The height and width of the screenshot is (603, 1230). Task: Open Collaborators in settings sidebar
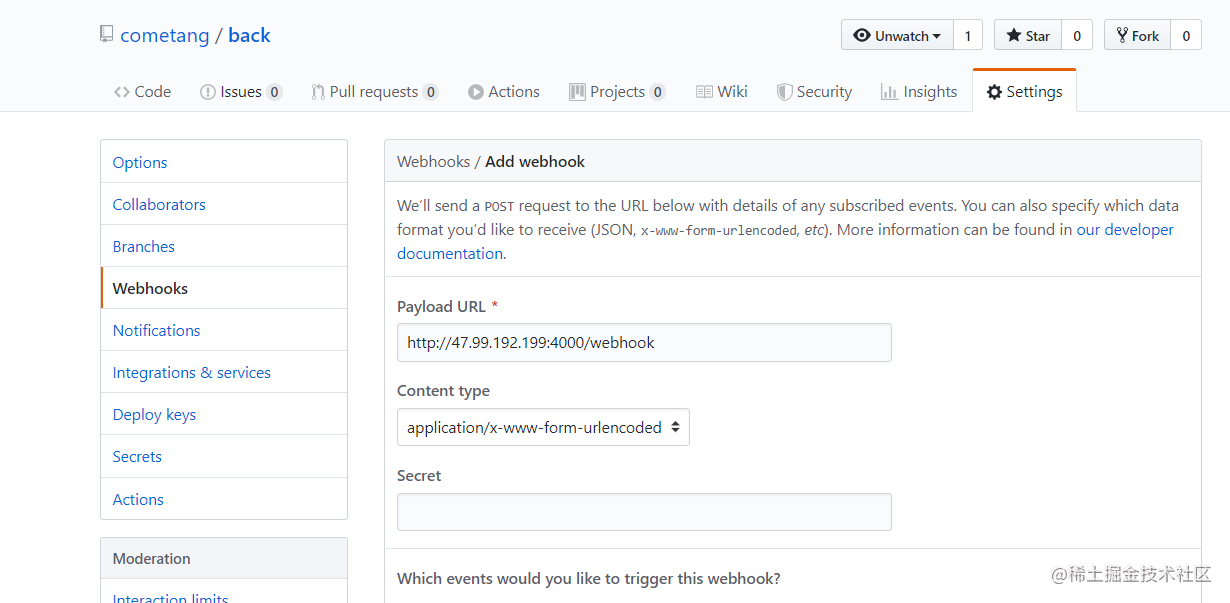[224, 204]
